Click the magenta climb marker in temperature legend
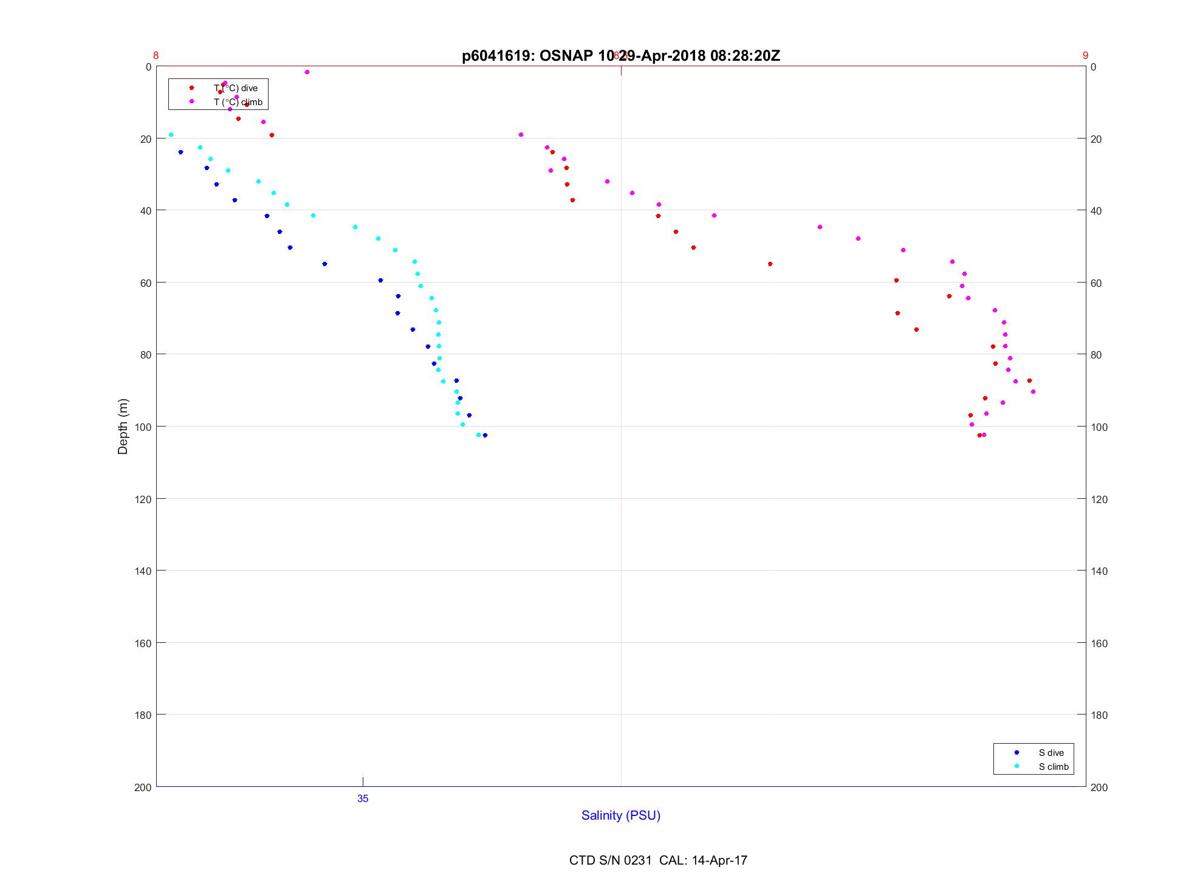 click(x=191, y=102)
